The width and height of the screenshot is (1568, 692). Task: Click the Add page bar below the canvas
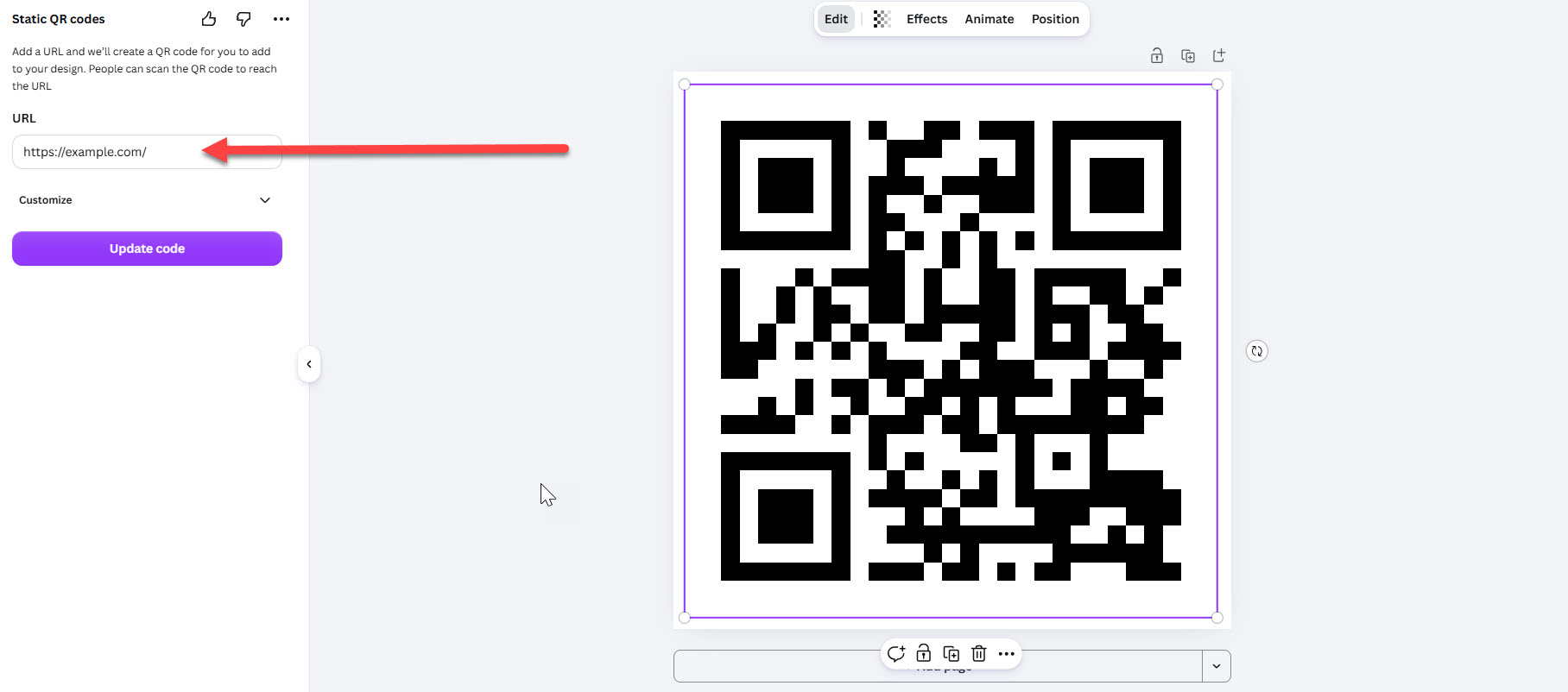(938, 666)
